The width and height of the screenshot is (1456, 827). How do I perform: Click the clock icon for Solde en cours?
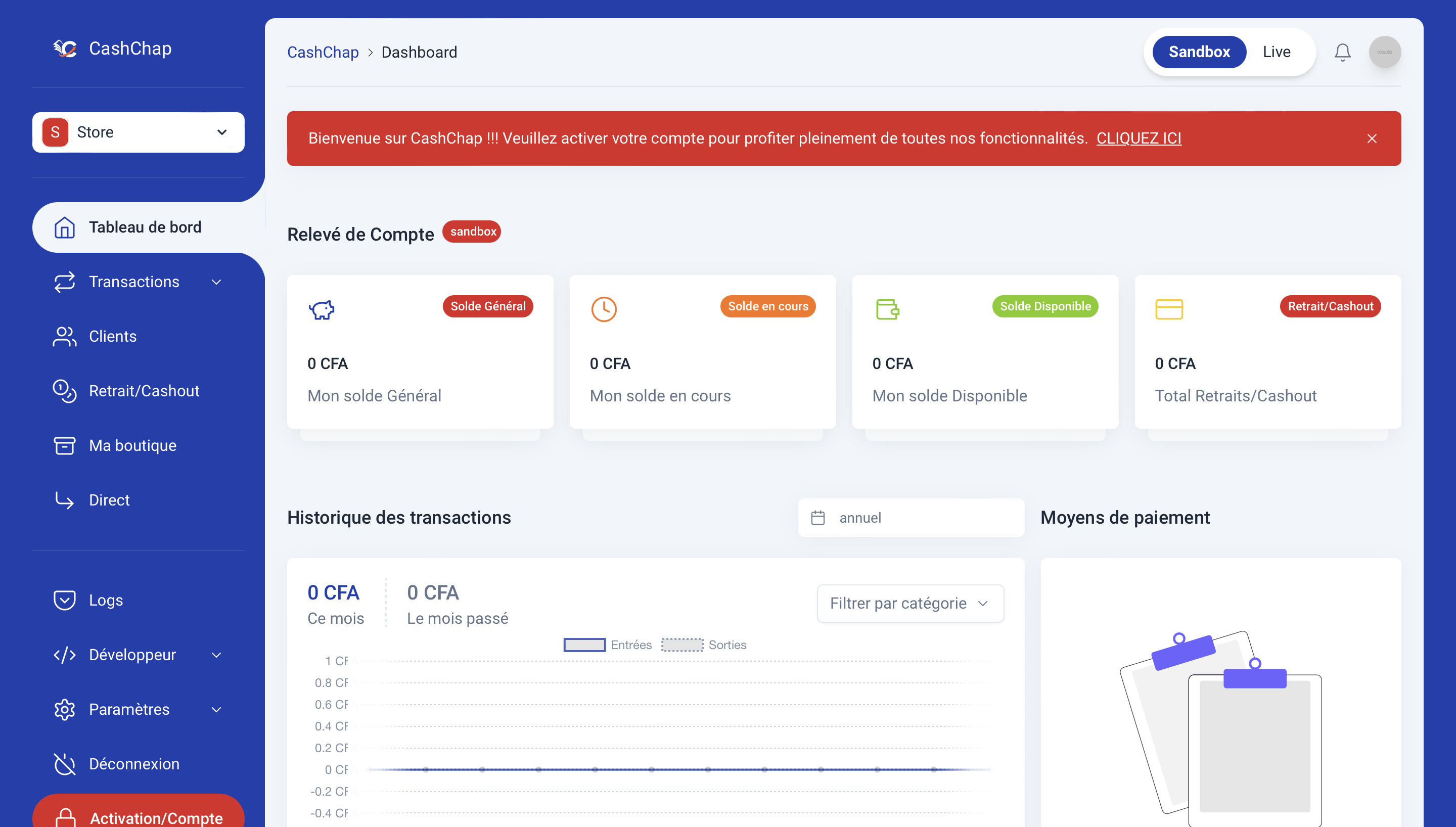tap(604, 309)
